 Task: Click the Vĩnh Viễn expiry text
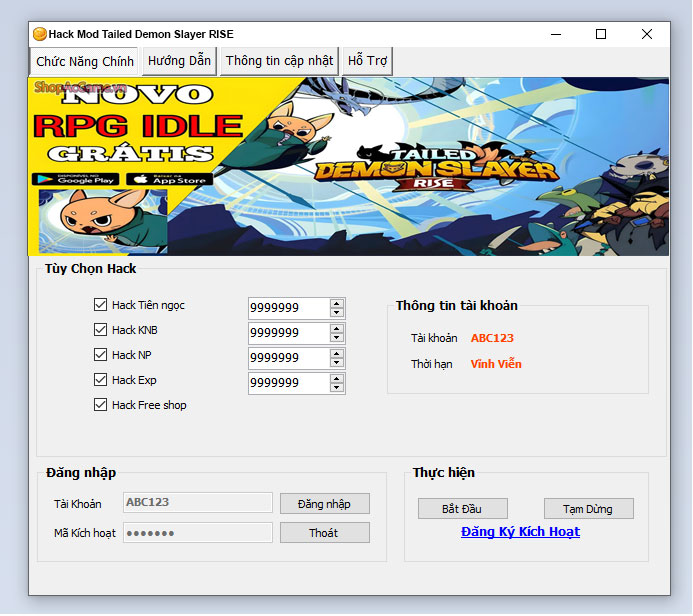pos(496,364)
